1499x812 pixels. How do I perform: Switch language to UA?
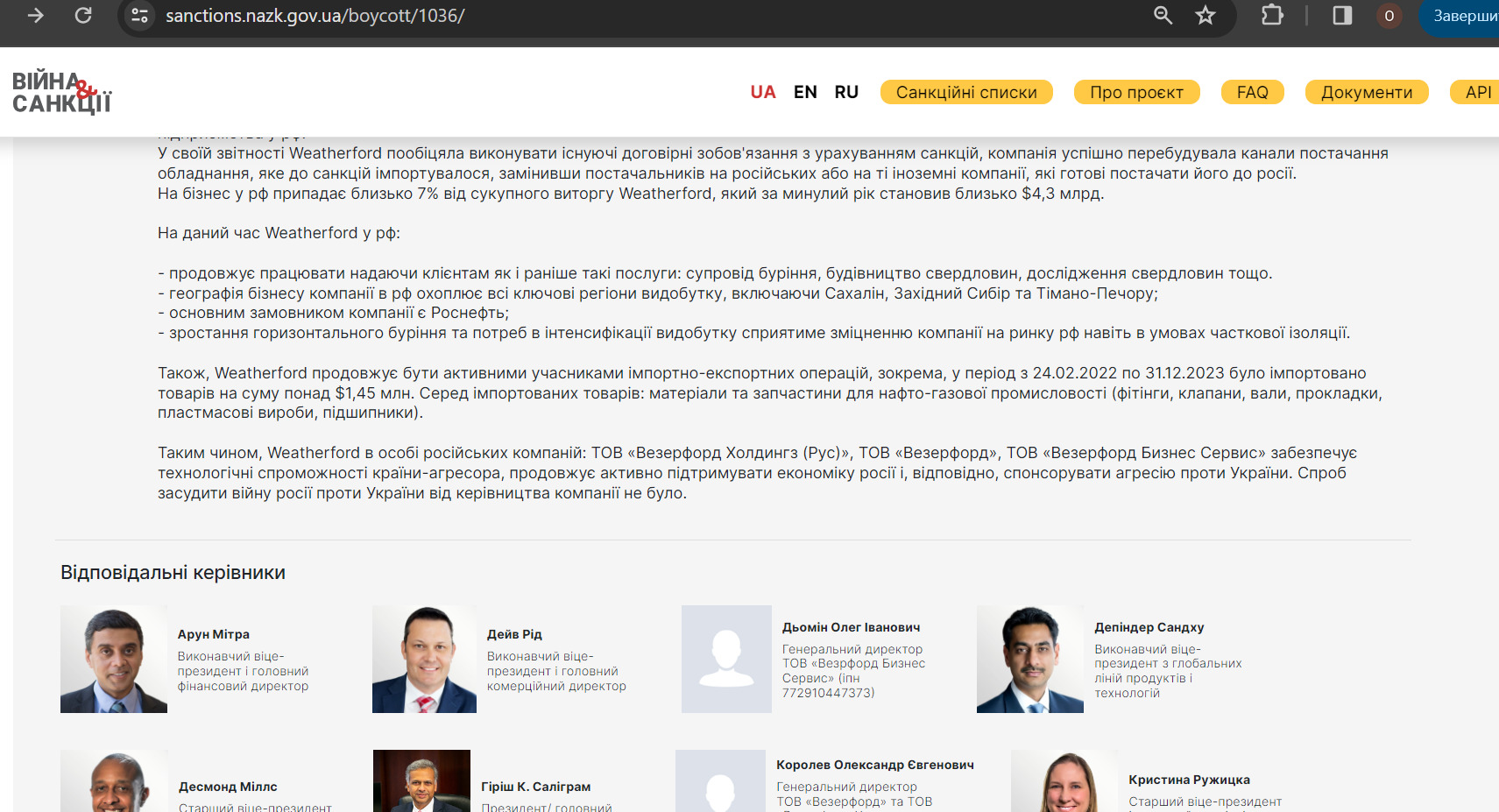(x=763, y=92)
